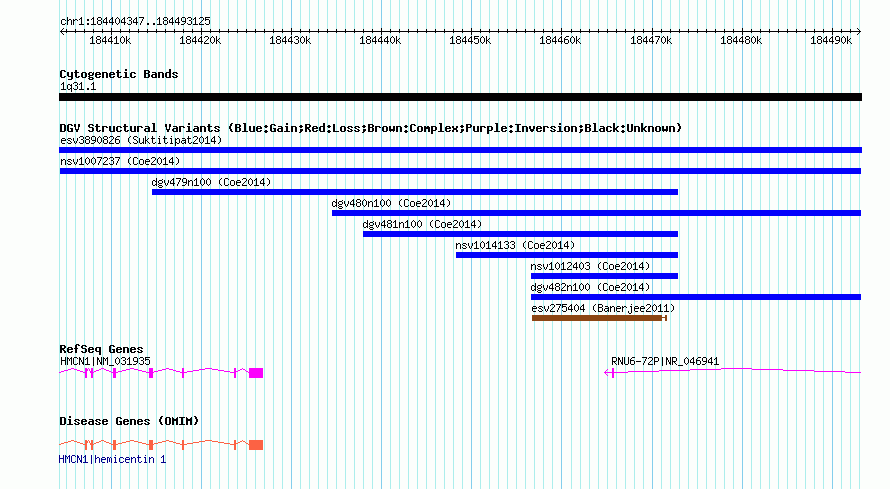Select the nsv1007237 (Coe2014) gain bar
This screenshot has width=890, height=489.
pos(460,171)
